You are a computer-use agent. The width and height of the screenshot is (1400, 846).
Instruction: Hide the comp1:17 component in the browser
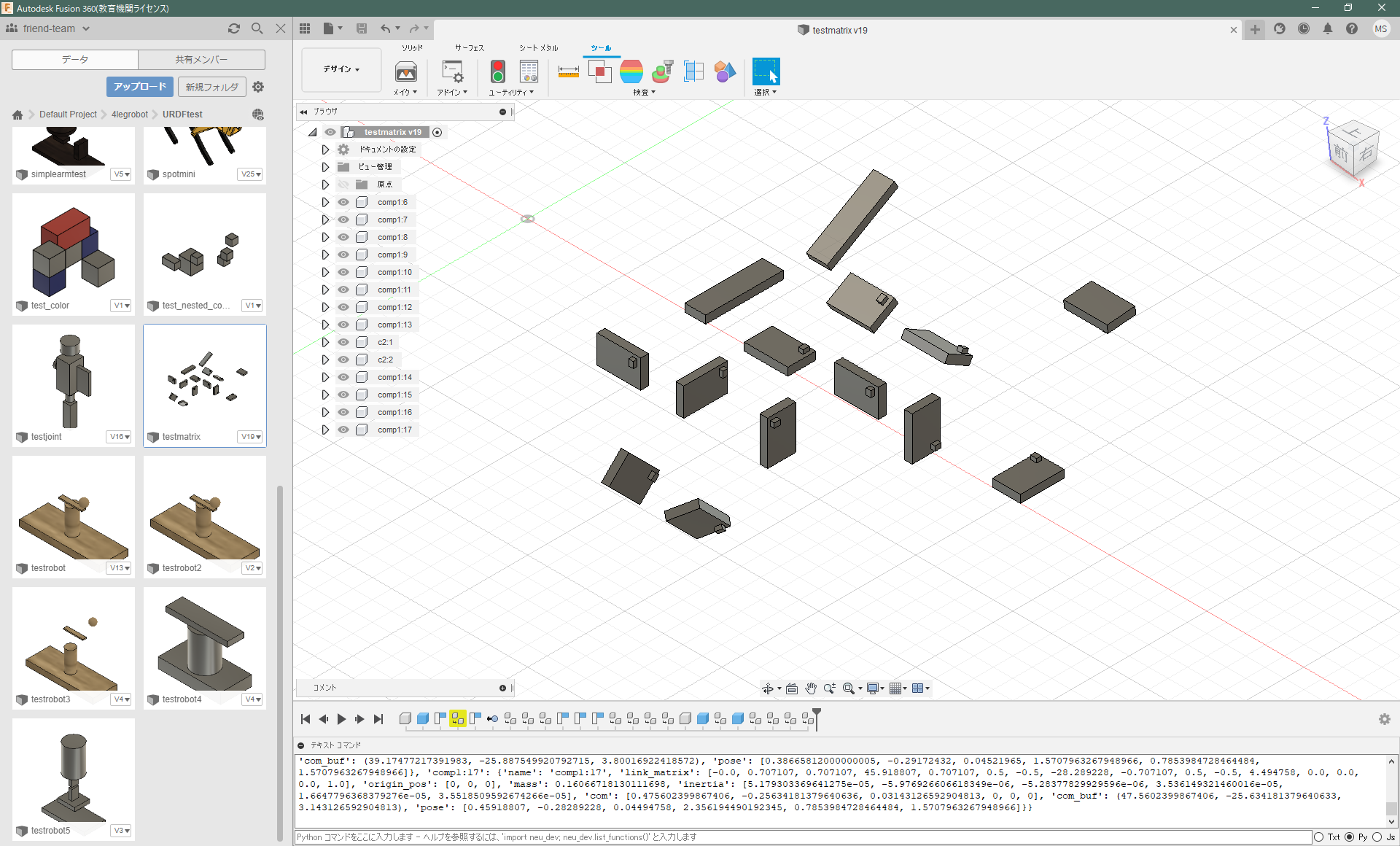[x=343, y=430]
